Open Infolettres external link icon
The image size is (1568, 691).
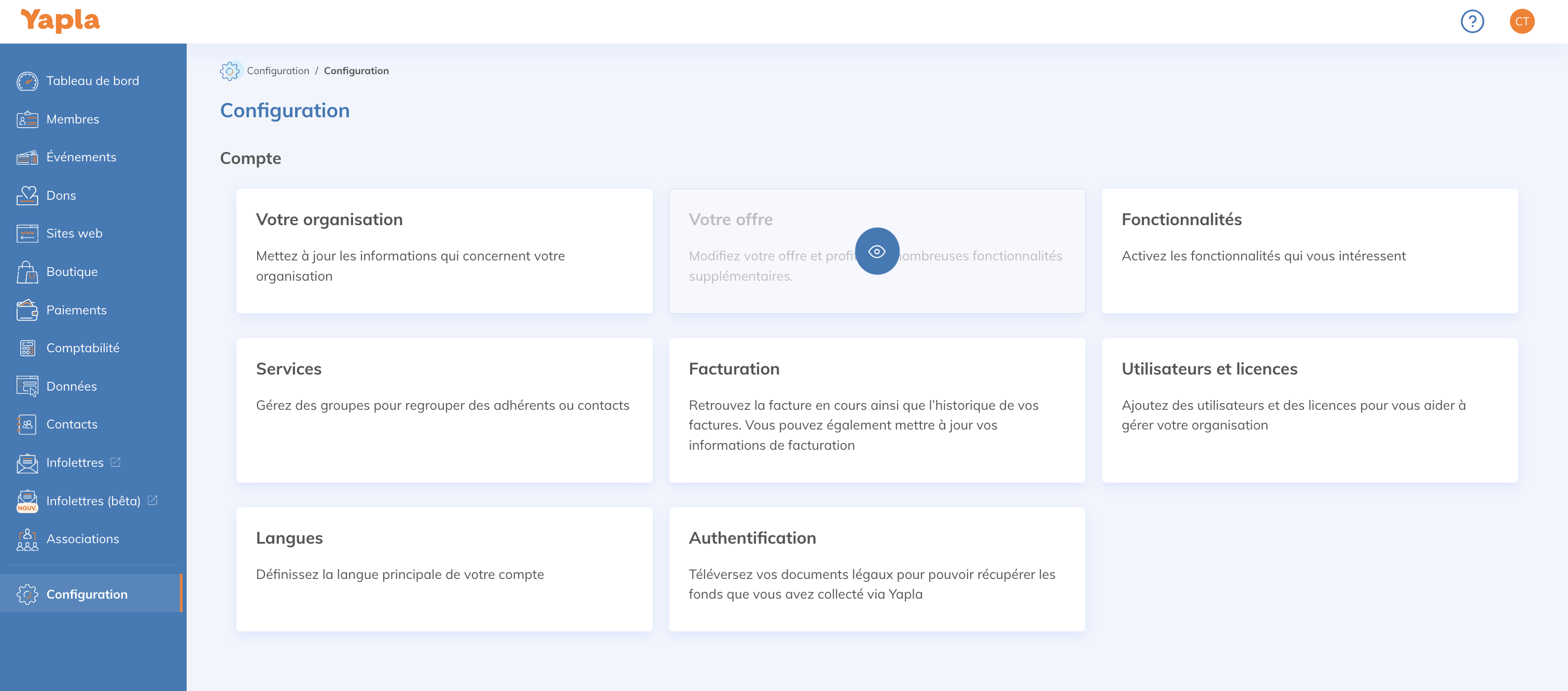116,462
